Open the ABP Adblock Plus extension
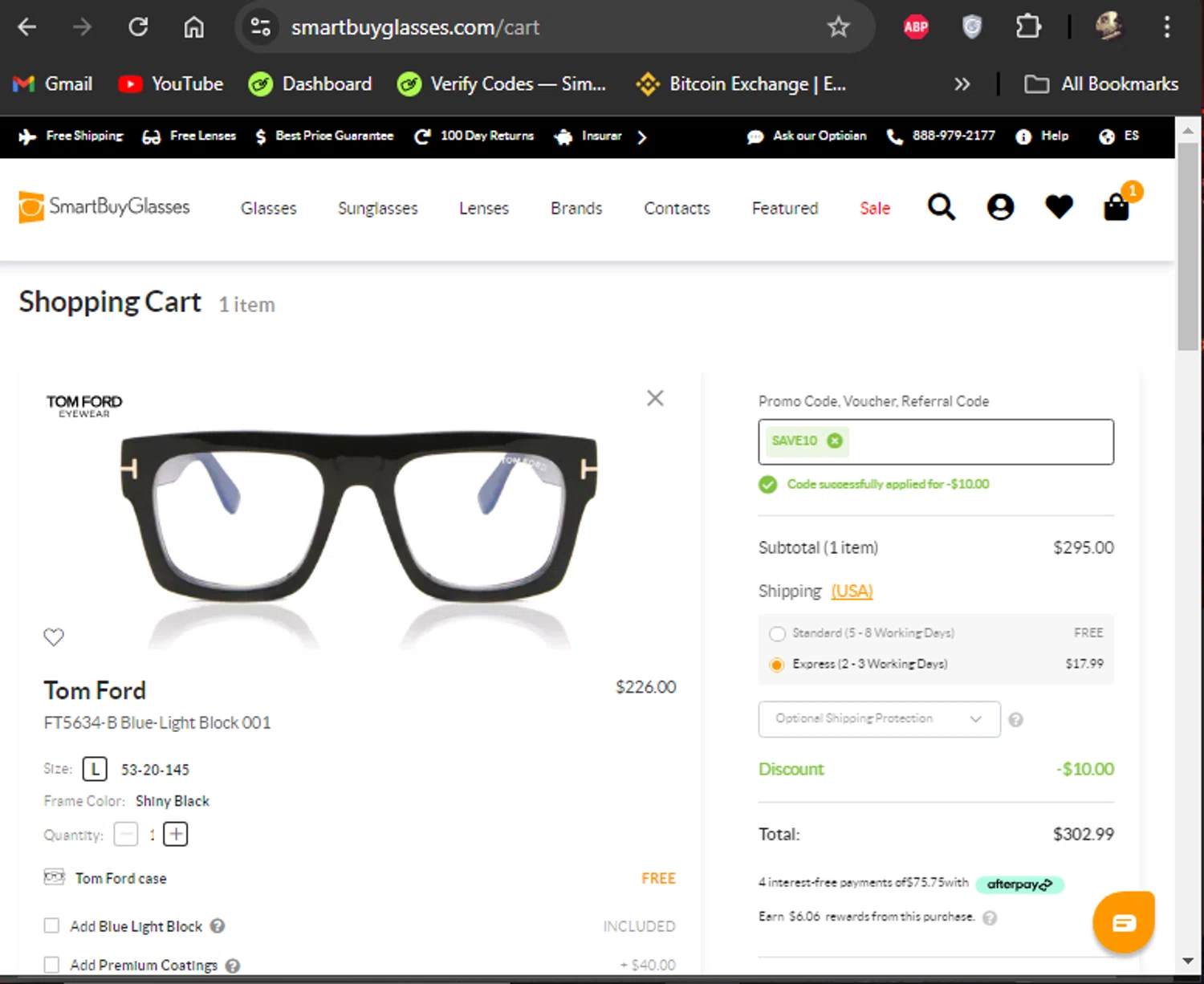The height and width of the screenshot is (984, 1204). click(x=916, y=27)
